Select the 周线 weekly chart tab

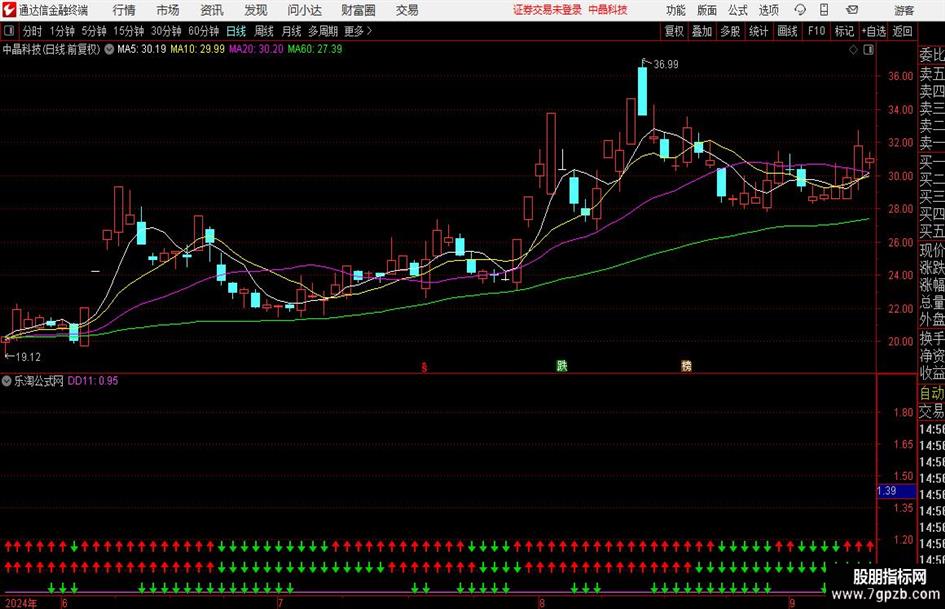click(x=264, y=31)
